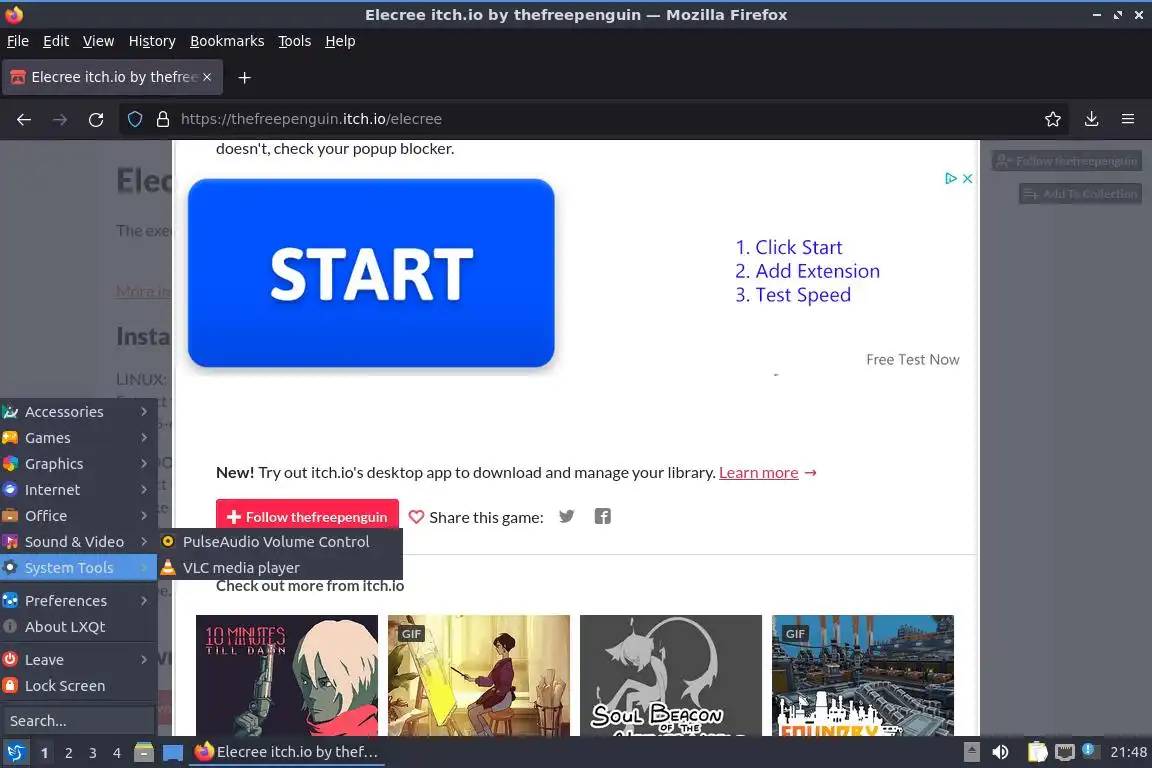1152x768 pixels.
Task: Close the advertisement with its X icon
Action: tap(968, 179)
